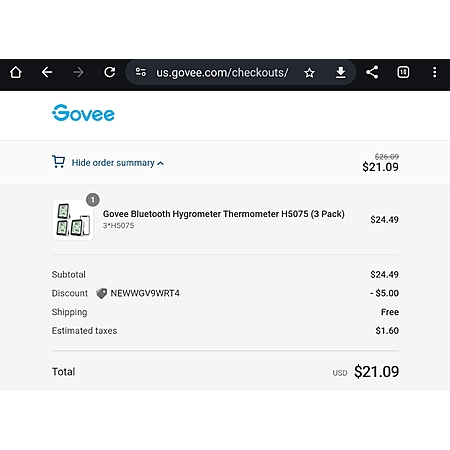Click the chevron beside Hide order summary
450x450 pixels.
[x=160, y=163]
